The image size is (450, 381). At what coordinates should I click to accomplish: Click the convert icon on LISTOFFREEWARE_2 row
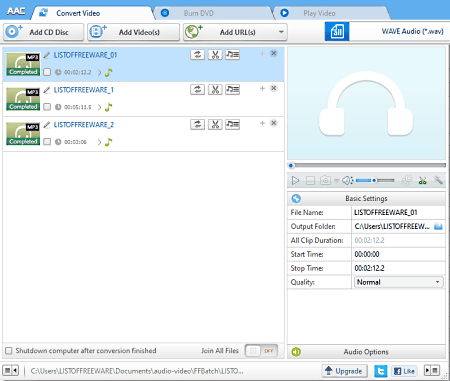point(198,124)
